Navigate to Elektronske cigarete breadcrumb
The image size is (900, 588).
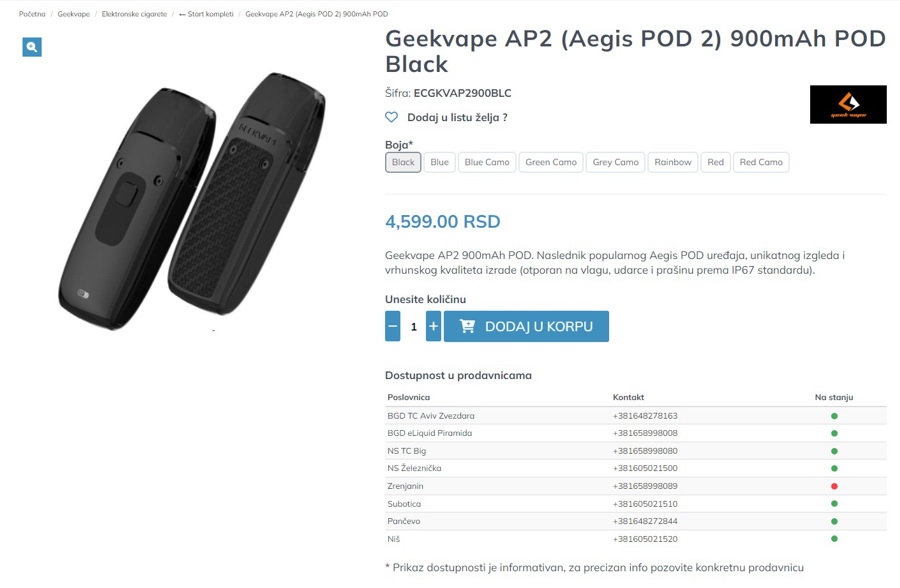[x=134, y=14]
